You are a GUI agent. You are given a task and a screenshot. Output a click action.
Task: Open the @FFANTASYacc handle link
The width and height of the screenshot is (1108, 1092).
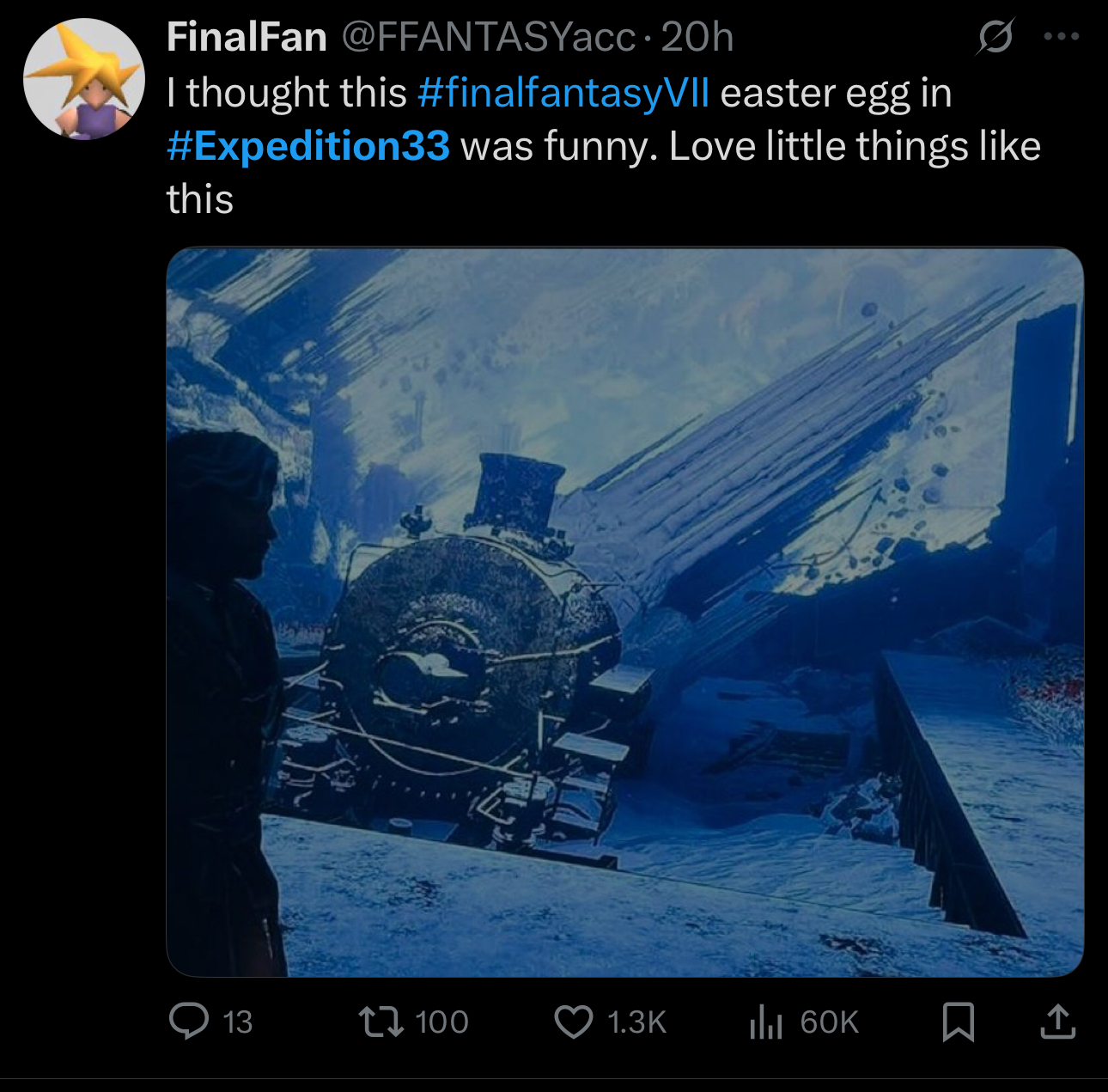coord(488,37)
